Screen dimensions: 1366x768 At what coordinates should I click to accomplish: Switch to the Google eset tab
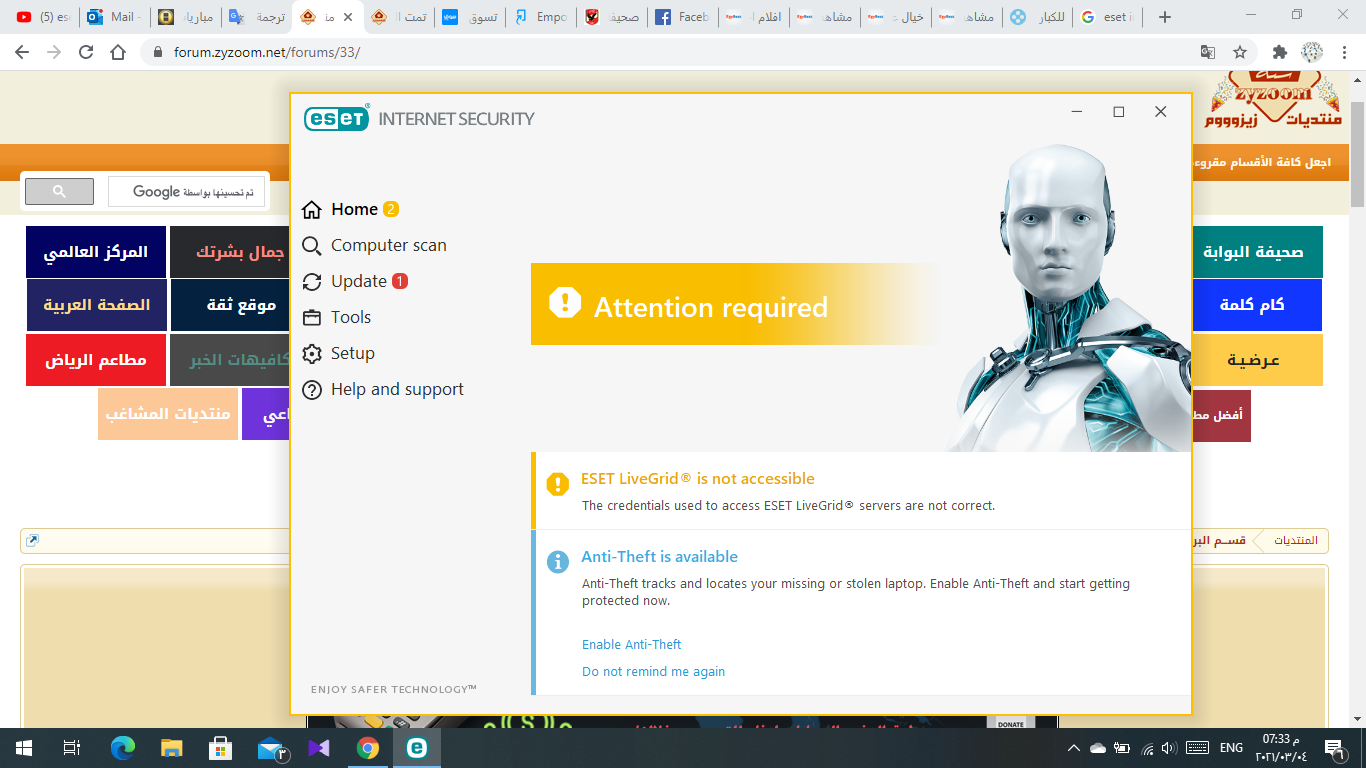coord(1108,17)
